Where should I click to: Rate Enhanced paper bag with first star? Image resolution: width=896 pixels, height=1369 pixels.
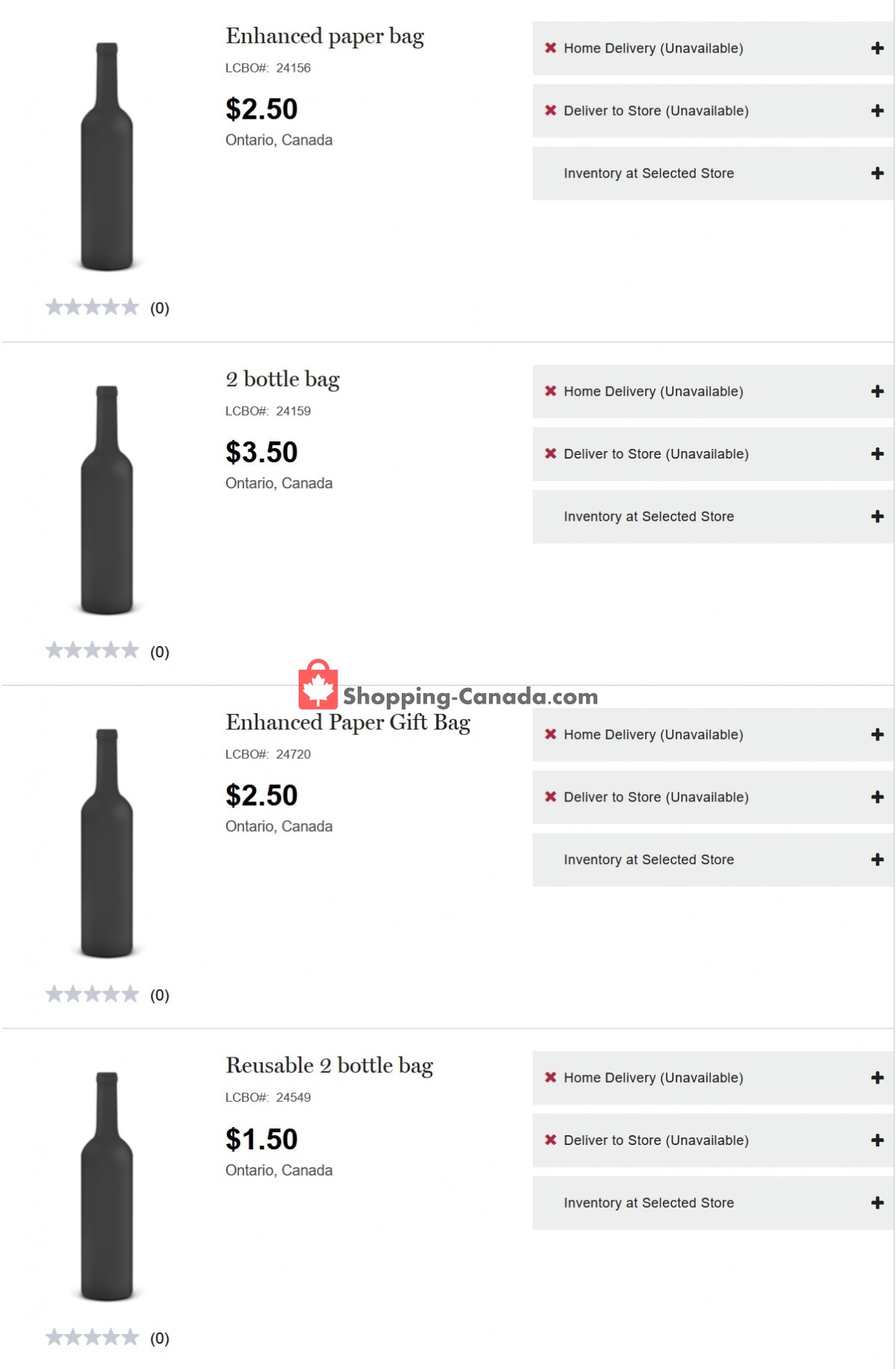pyautogui.click(x=54, y=305)
